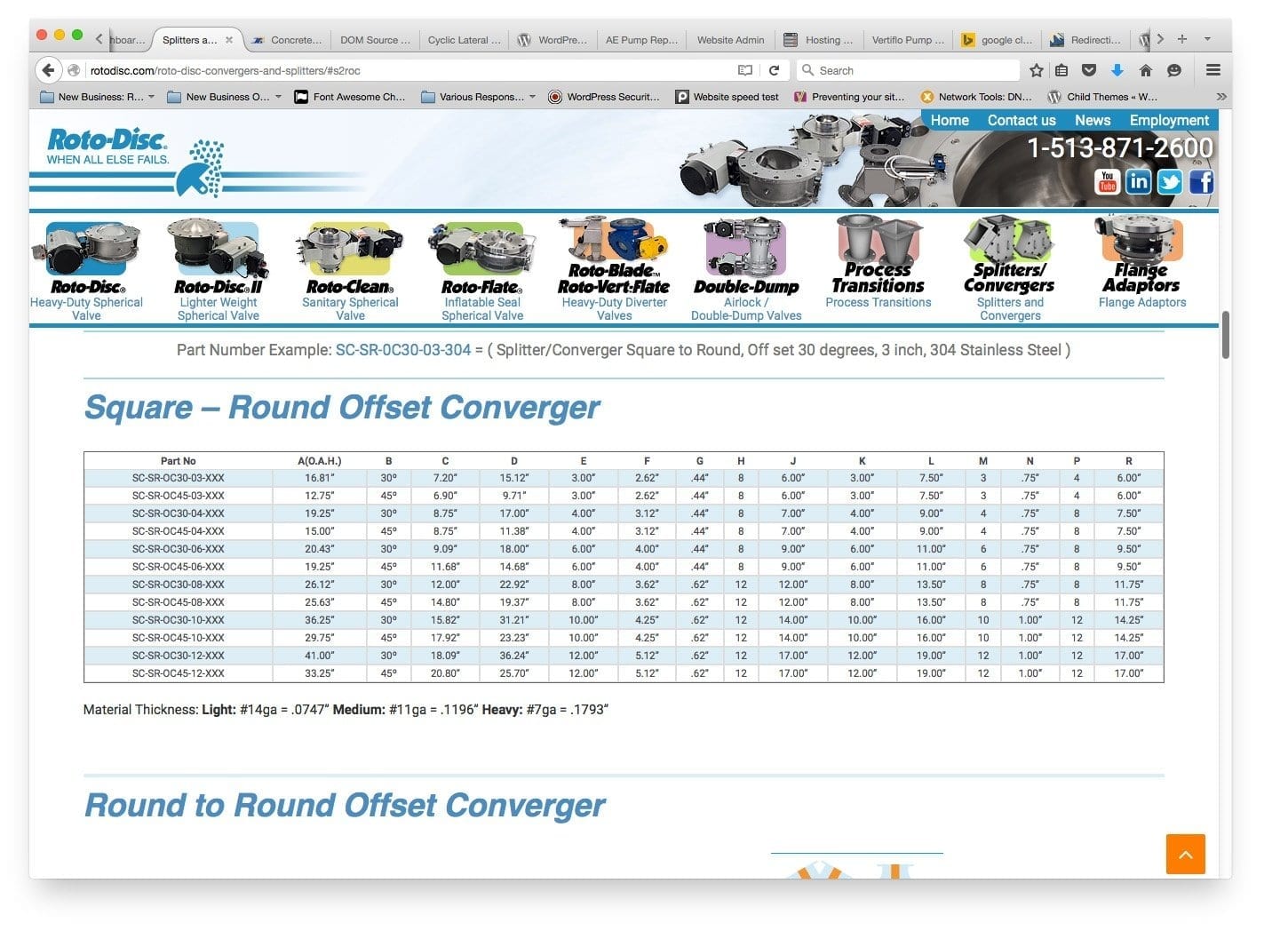Click the browser back arrow button
This screenshot has width=1288, height=939.
[48, 70]
